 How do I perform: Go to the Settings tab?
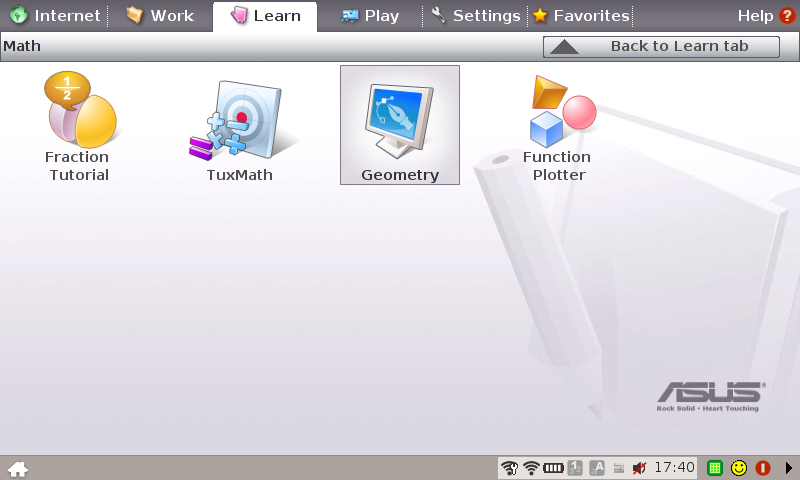pyautogui.click(x=475, y=16)
